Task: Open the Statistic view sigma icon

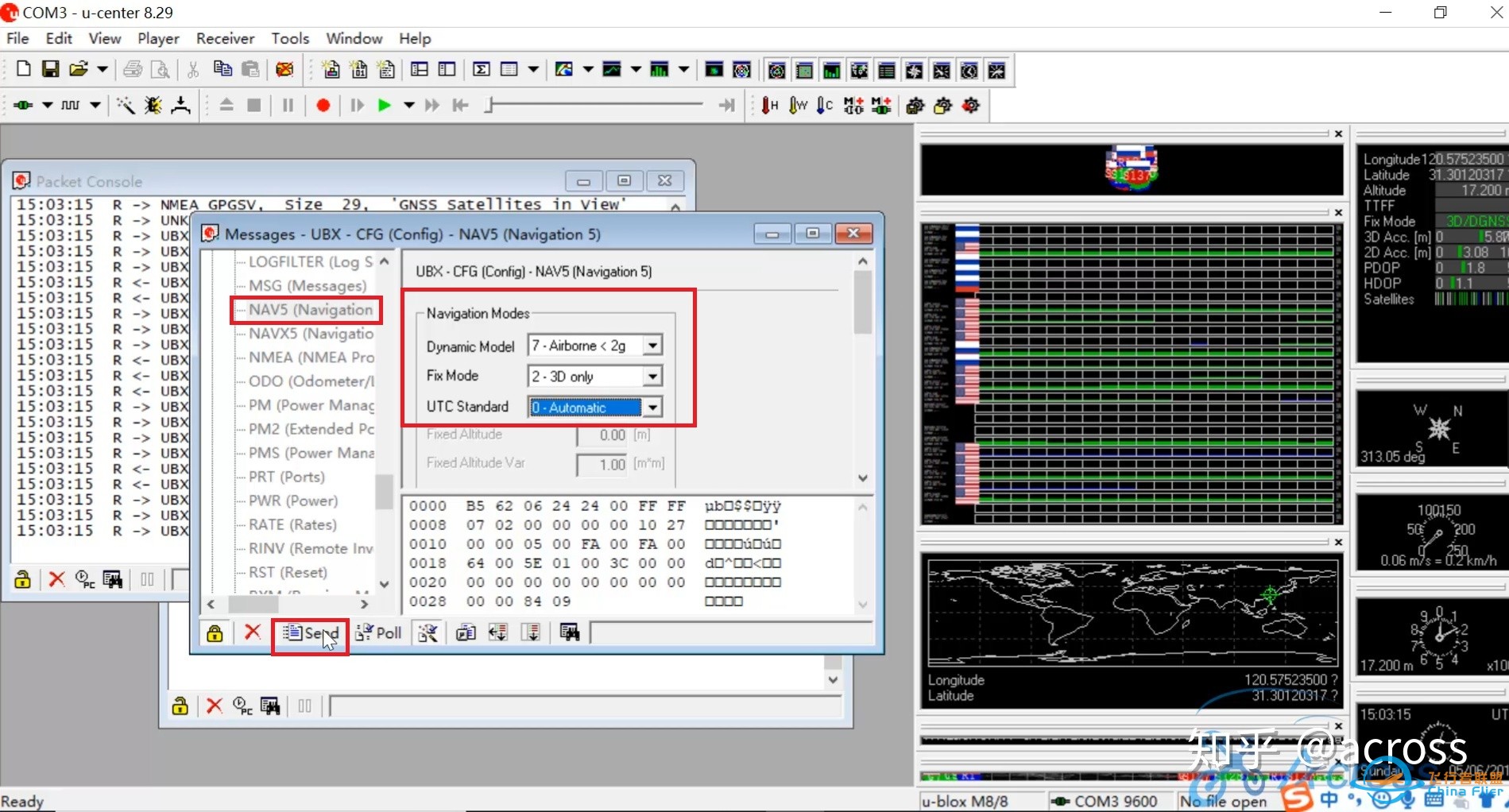Action: pos(481,70)
